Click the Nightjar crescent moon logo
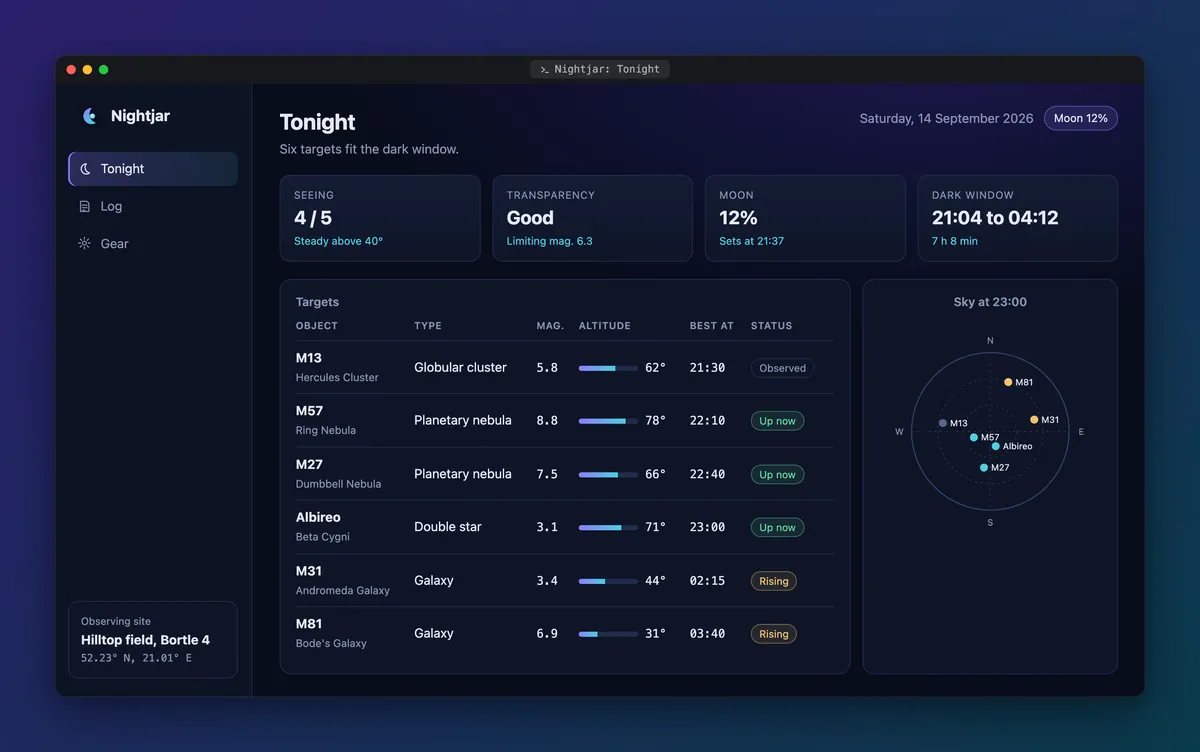1200x752 pixels. [x=90, y=116]
